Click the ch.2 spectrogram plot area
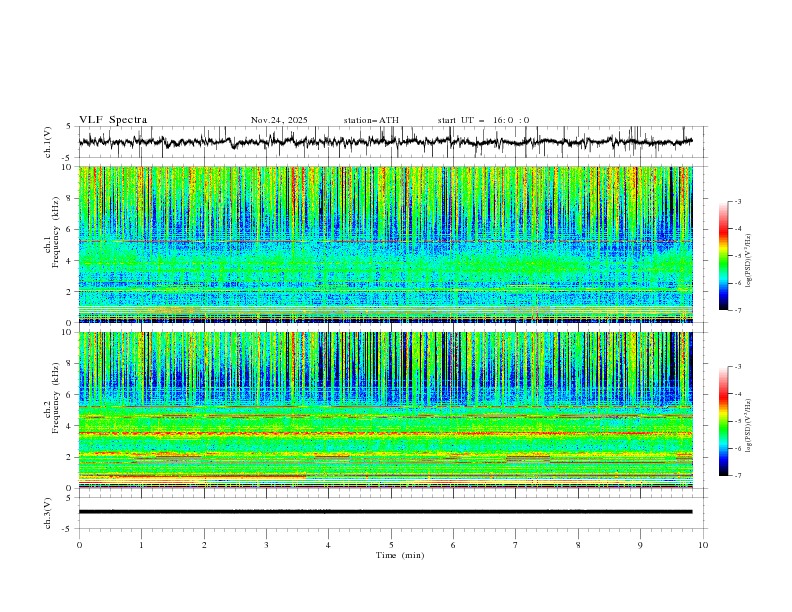792x612 pixels. click(x=385, y=410)
